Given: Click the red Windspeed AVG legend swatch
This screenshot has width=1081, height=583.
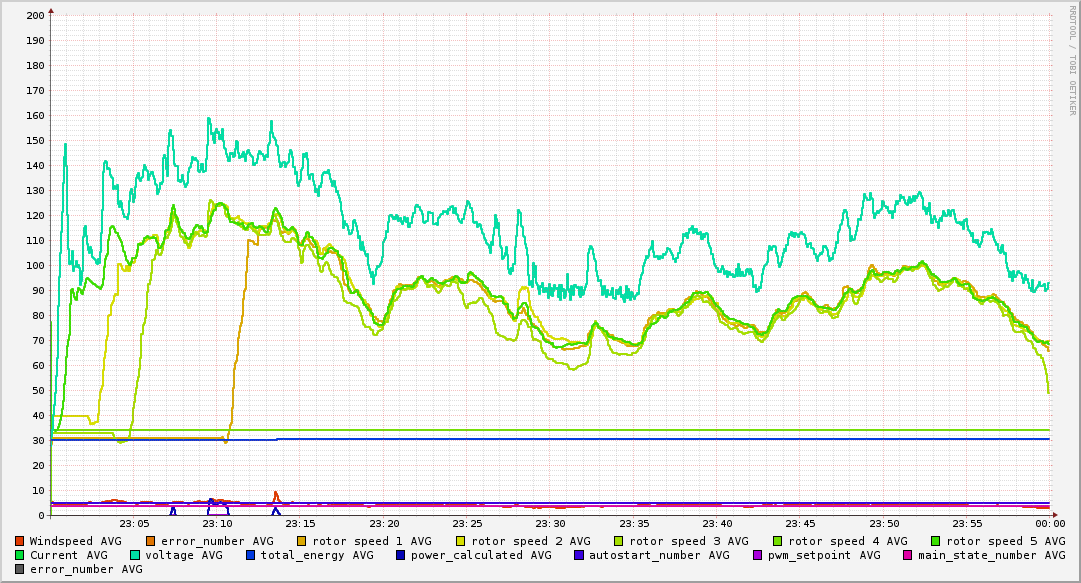Looking at the screenshot, I should (20, 541).
